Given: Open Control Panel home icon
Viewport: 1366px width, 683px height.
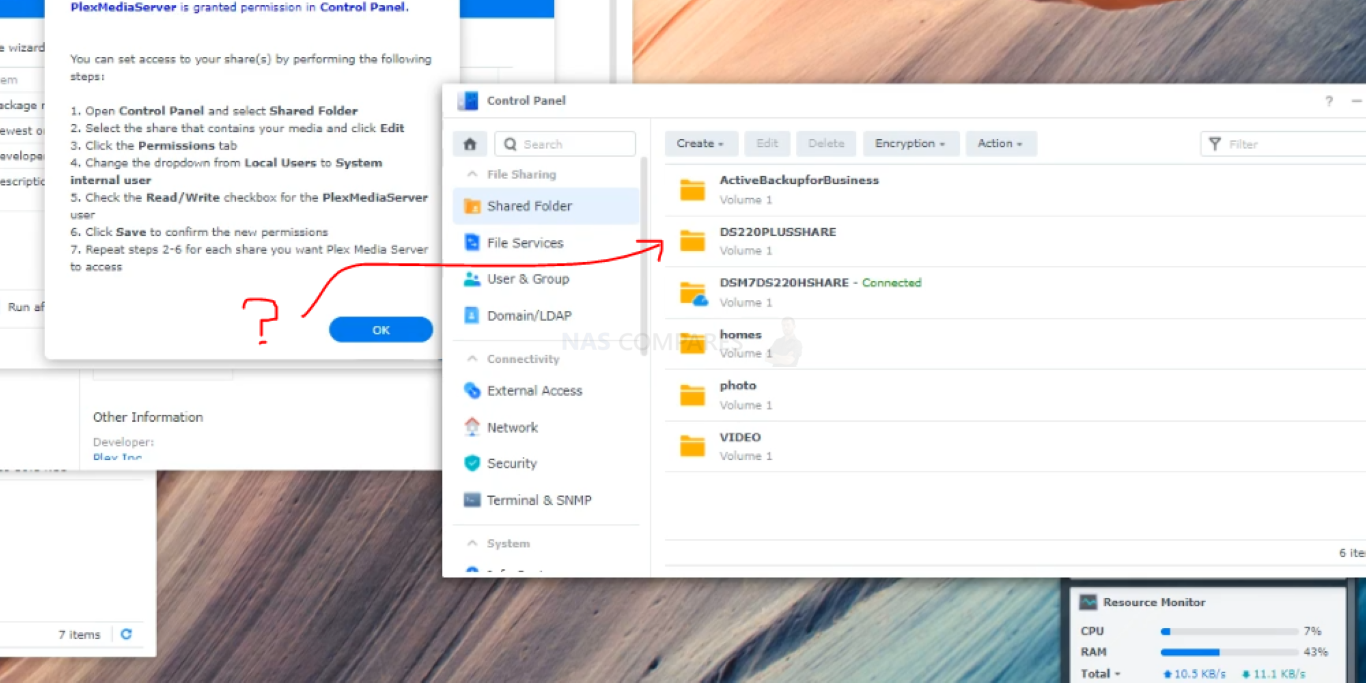Looking at the screenshot, I should [x=470, y=144].
